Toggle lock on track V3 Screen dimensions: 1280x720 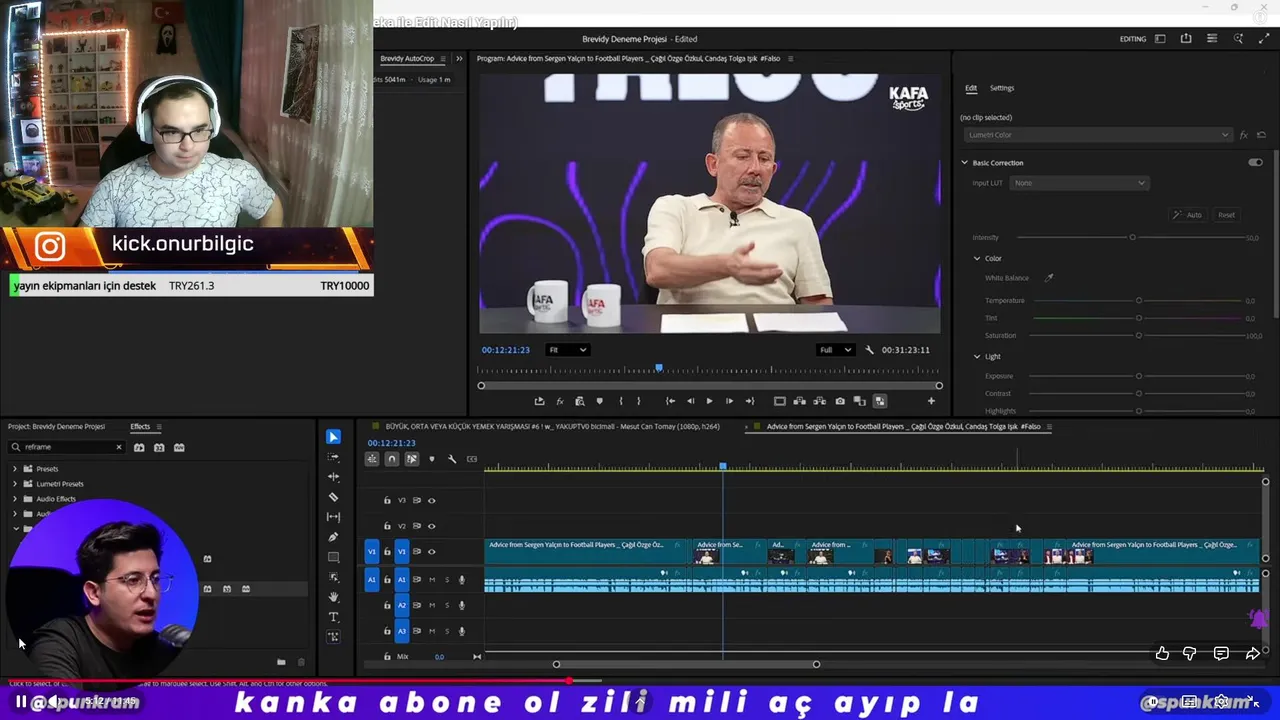(387, 501)
